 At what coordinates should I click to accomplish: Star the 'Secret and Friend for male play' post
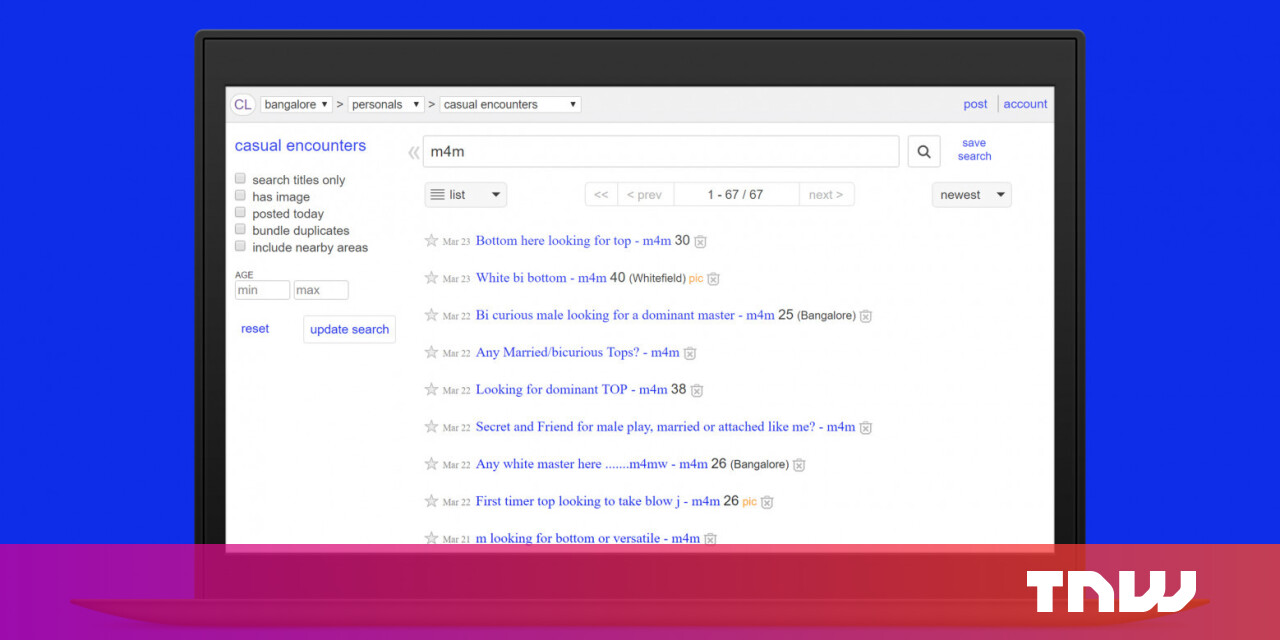[x=431, y=426]
